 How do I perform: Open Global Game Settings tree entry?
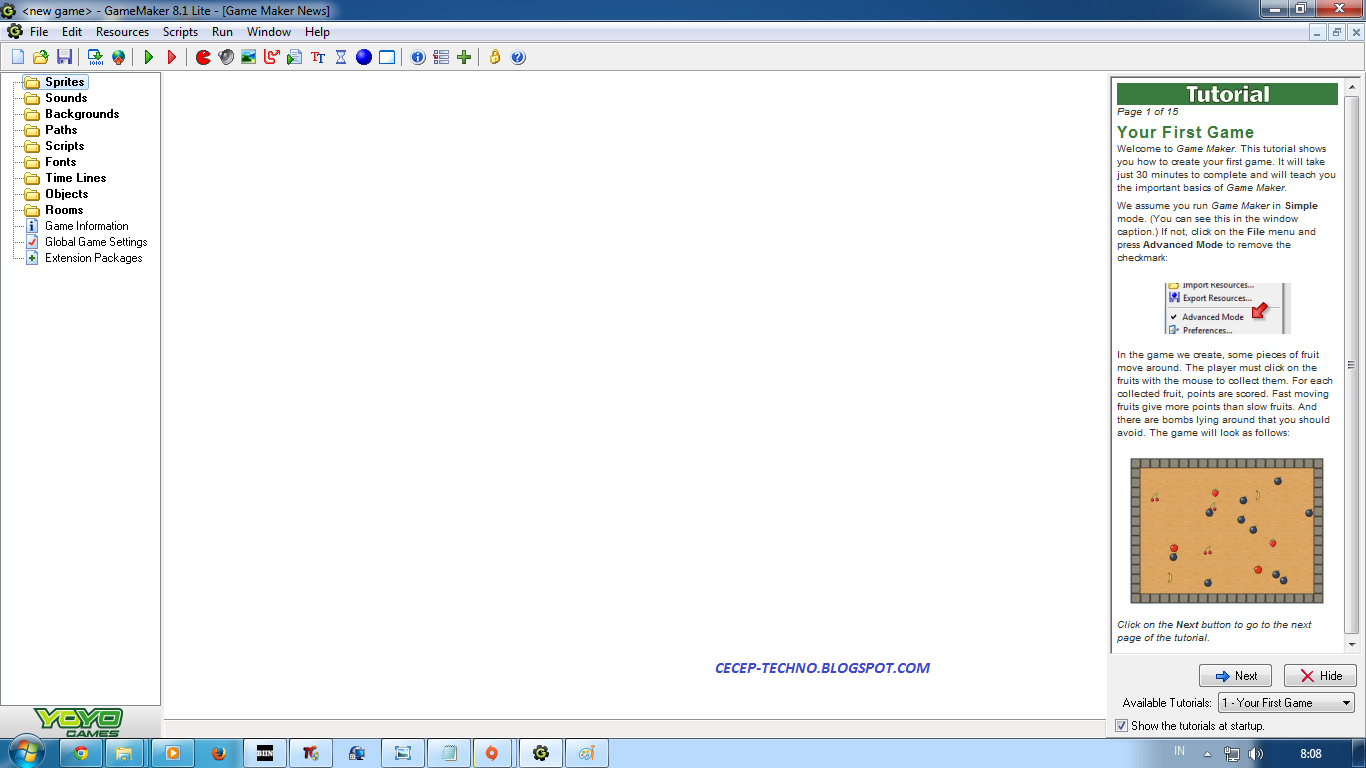pos(96,242)
